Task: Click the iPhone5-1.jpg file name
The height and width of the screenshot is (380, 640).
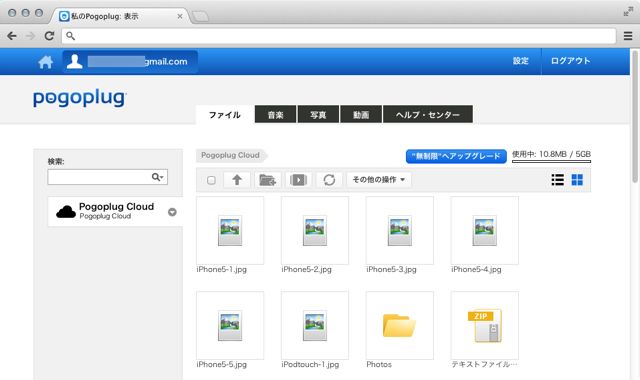Action: 222,269
